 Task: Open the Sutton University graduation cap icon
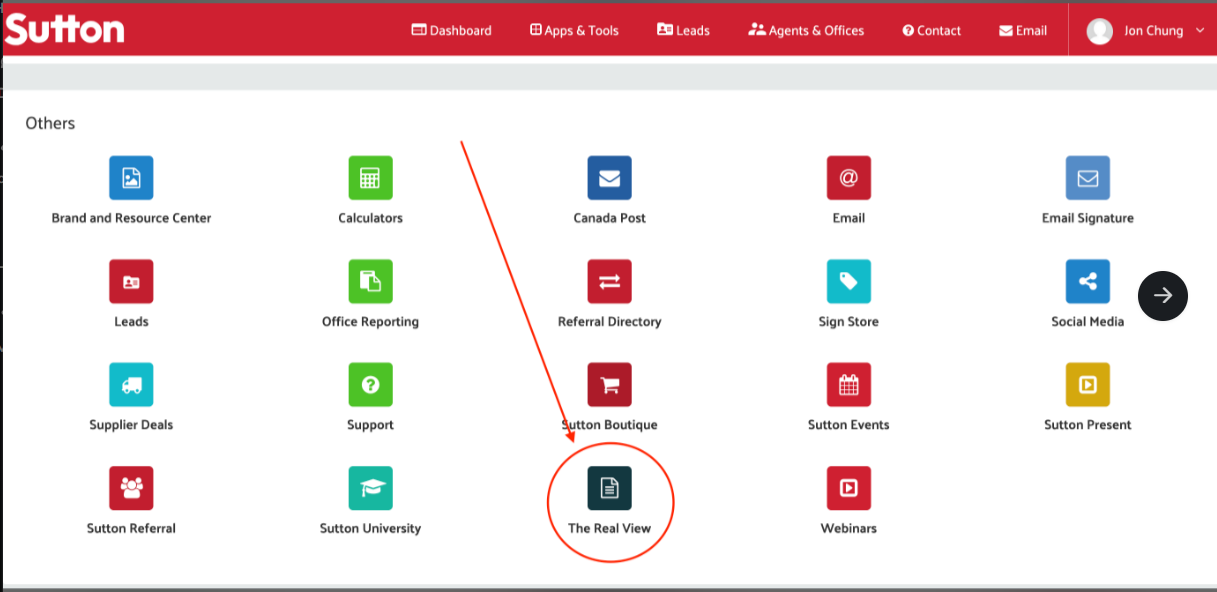[370, 488]
